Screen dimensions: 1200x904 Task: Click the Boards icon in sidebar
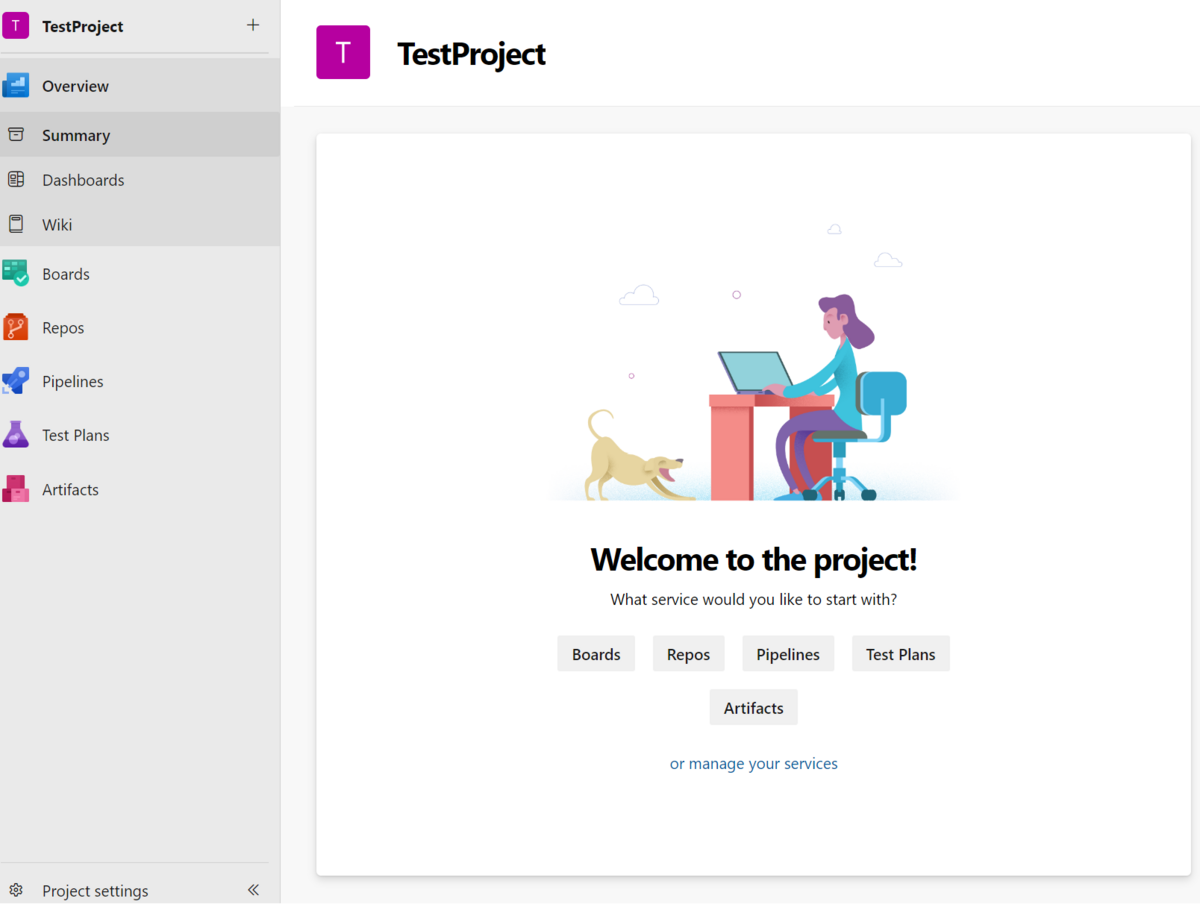[x=16, y=273]
